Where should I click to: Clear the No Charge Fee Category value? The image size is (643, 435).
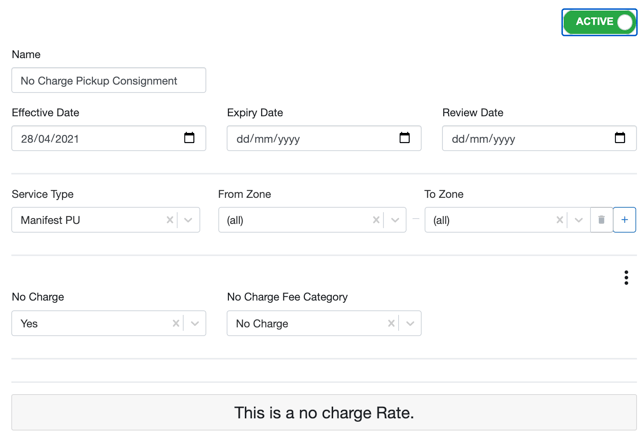[x=391, y=324]
